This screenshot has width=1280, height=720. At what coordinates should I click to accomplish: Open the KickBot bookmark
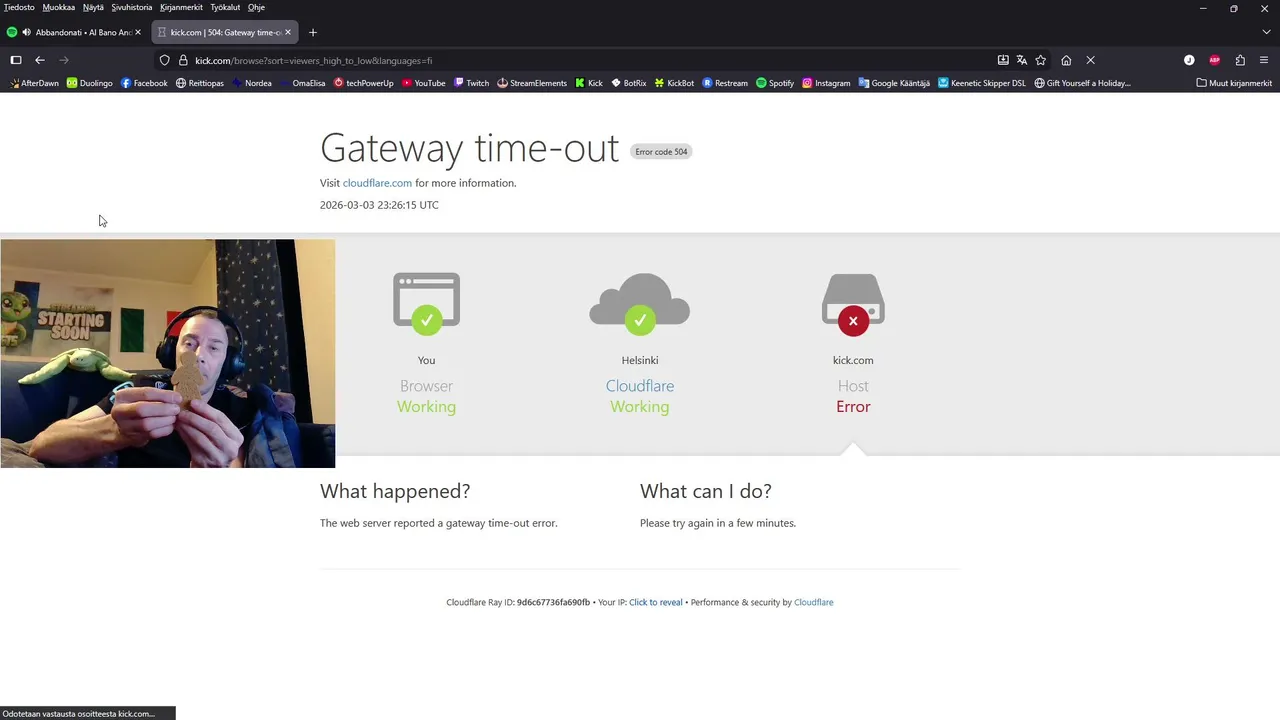[x=675, y=83]
